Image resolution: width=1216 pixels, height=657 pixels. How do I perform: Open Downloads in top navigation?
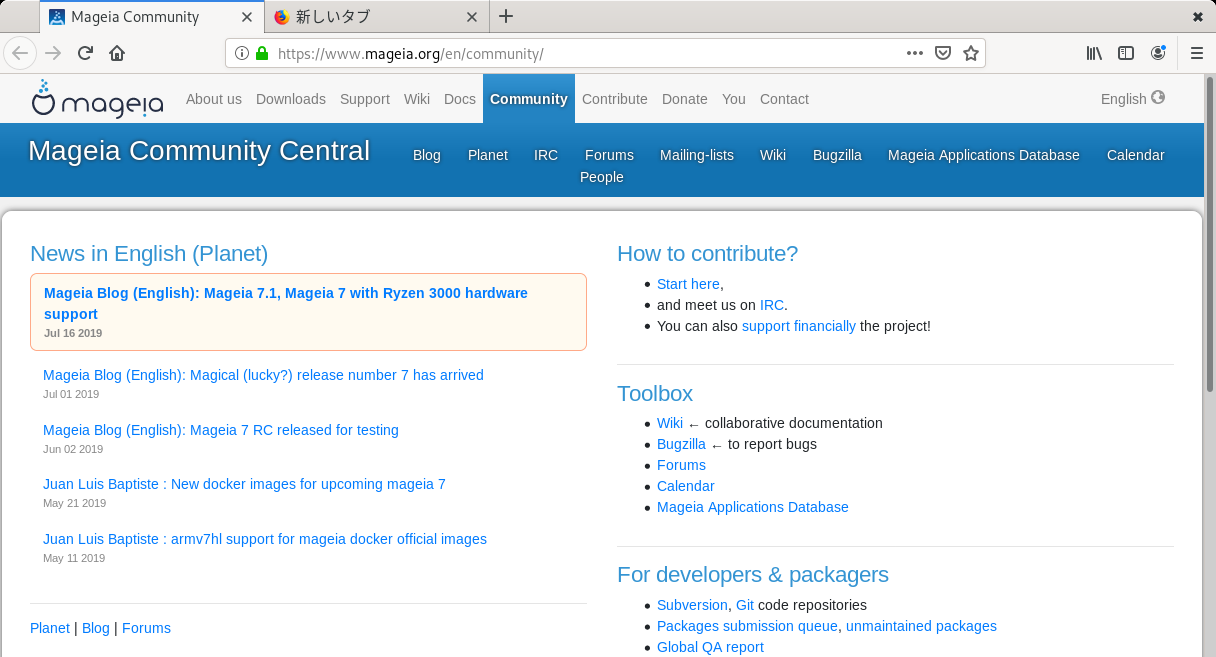(291, 99)
